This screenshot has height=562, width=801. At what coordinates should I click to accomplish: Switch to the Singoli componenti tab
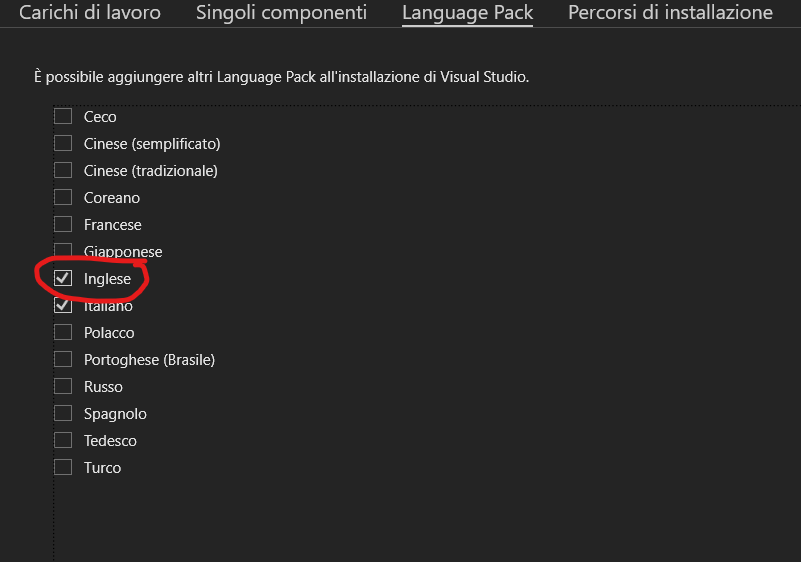point(281,13)
